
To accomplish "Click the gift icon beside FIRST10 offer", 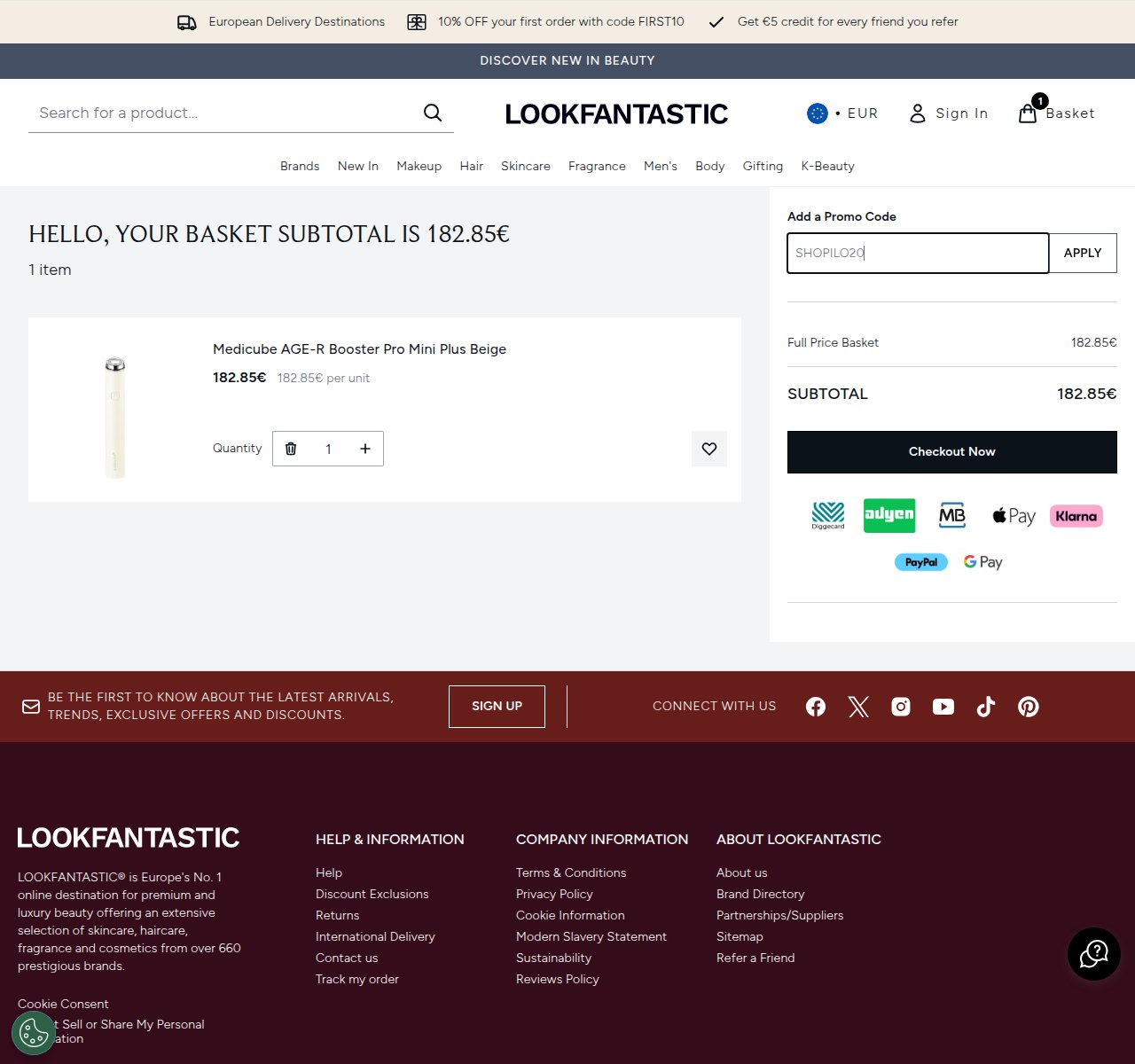I will [x=417, y=22].
